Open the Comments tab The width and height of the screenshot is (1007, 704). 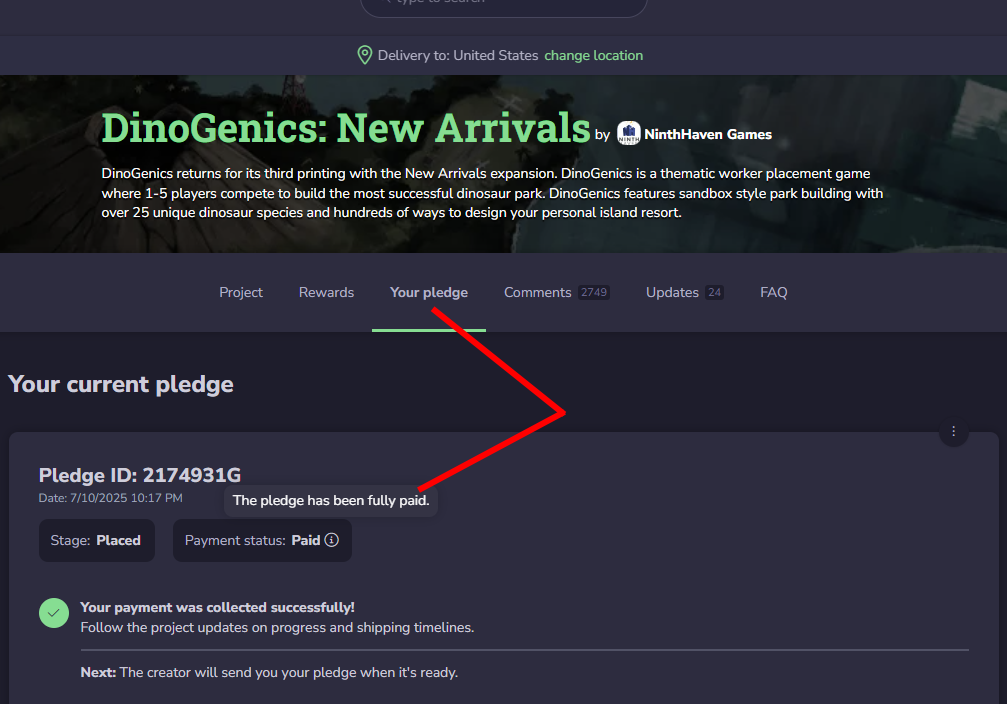pos(537,292)
